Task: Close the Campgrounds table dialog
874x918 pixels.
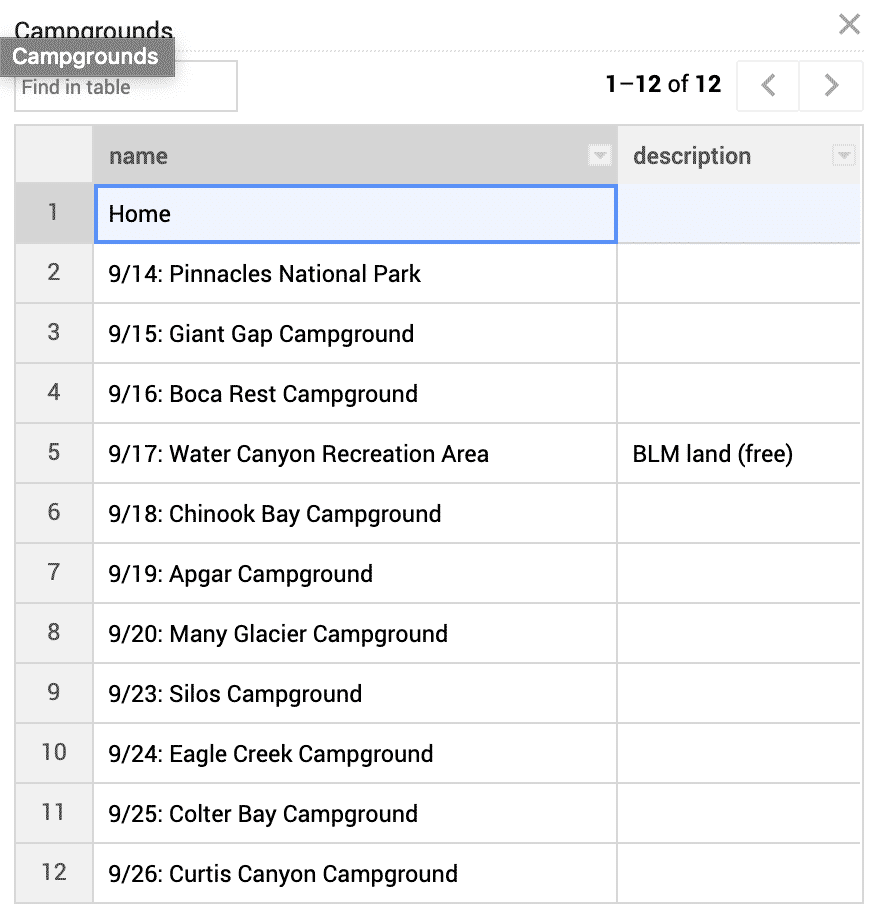Action: pos(849,25)
